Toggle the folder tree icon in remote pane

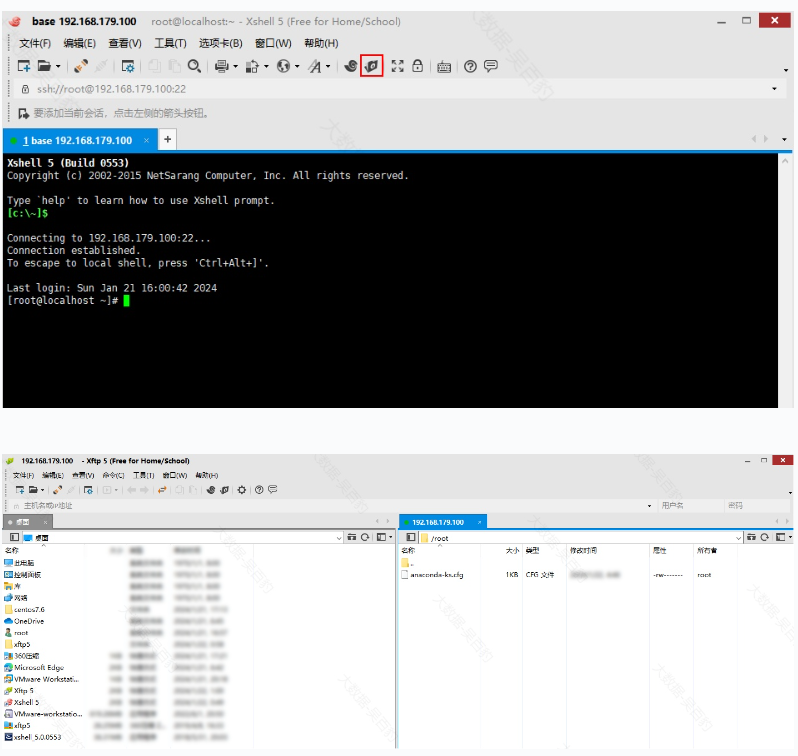pyautogui.click(x=411, y=538)
